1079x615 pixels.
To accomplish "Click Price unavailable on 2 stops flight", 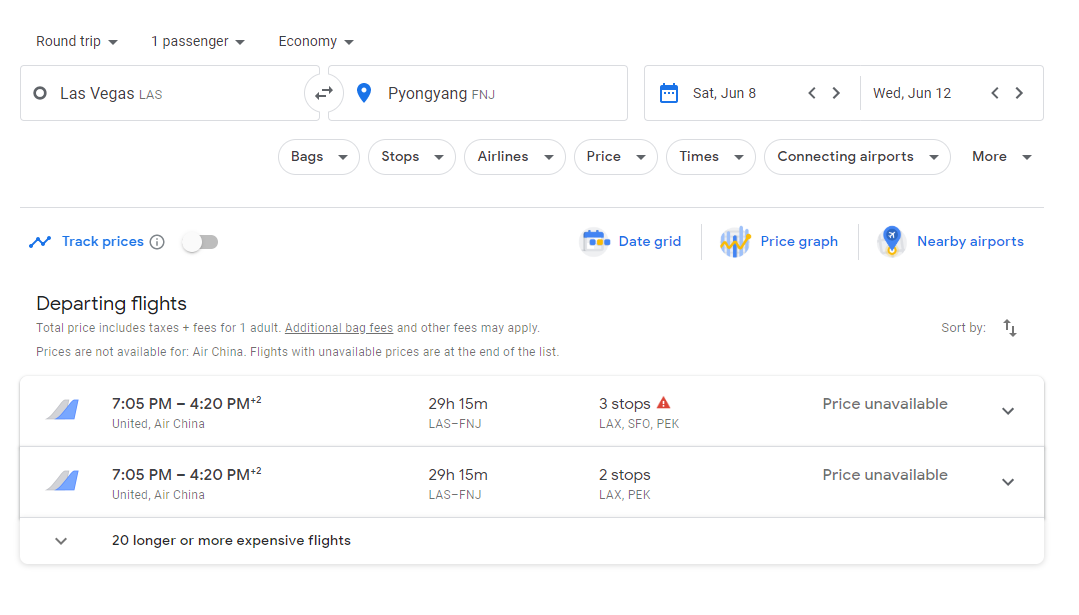I will (885, 475).
